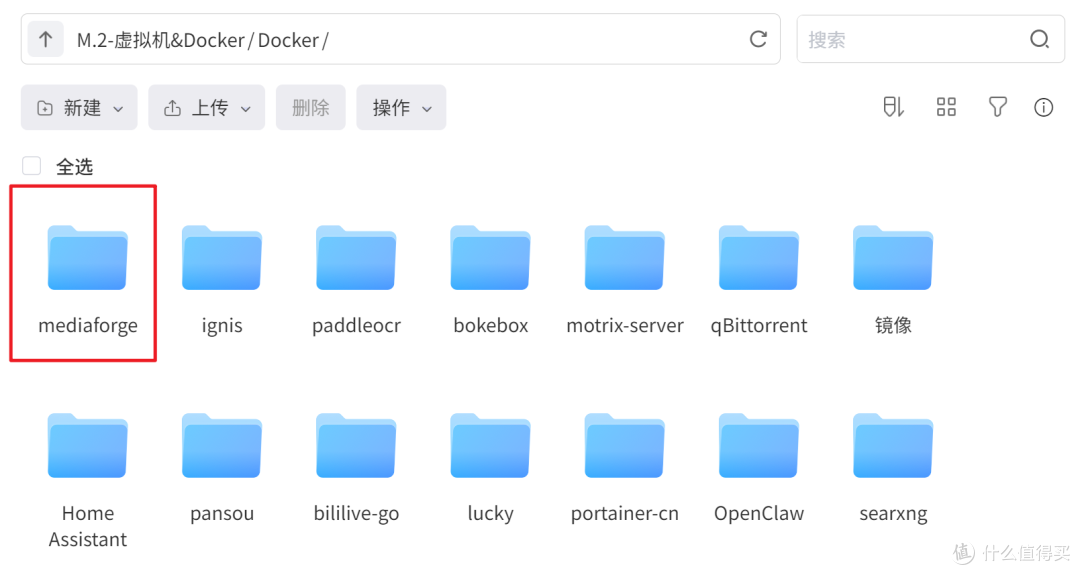Click the motrix-server folder name
Screen dimensions: 1080x575
pos(625,325)
